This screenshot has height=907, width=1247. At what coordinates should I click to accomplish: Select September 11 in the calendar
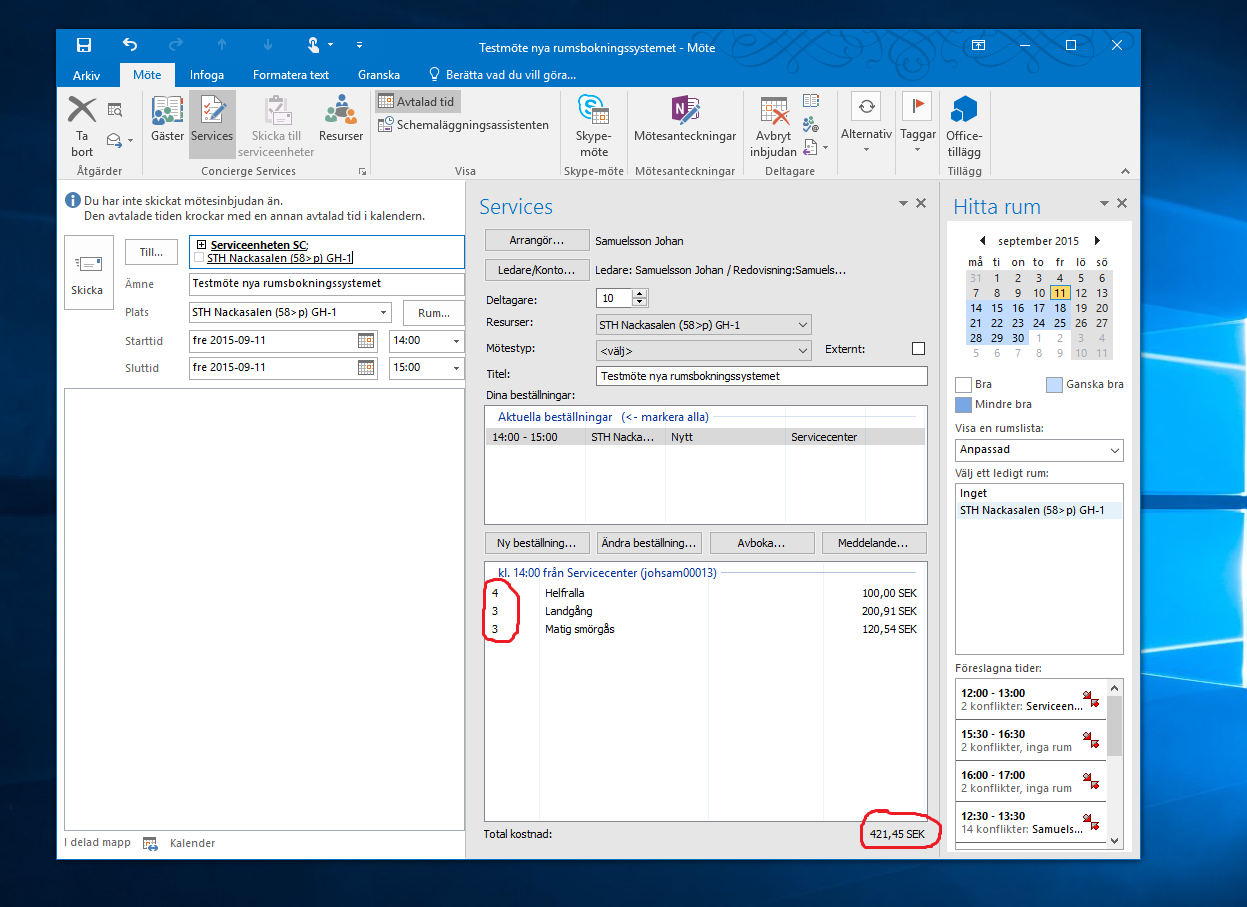1060,293
